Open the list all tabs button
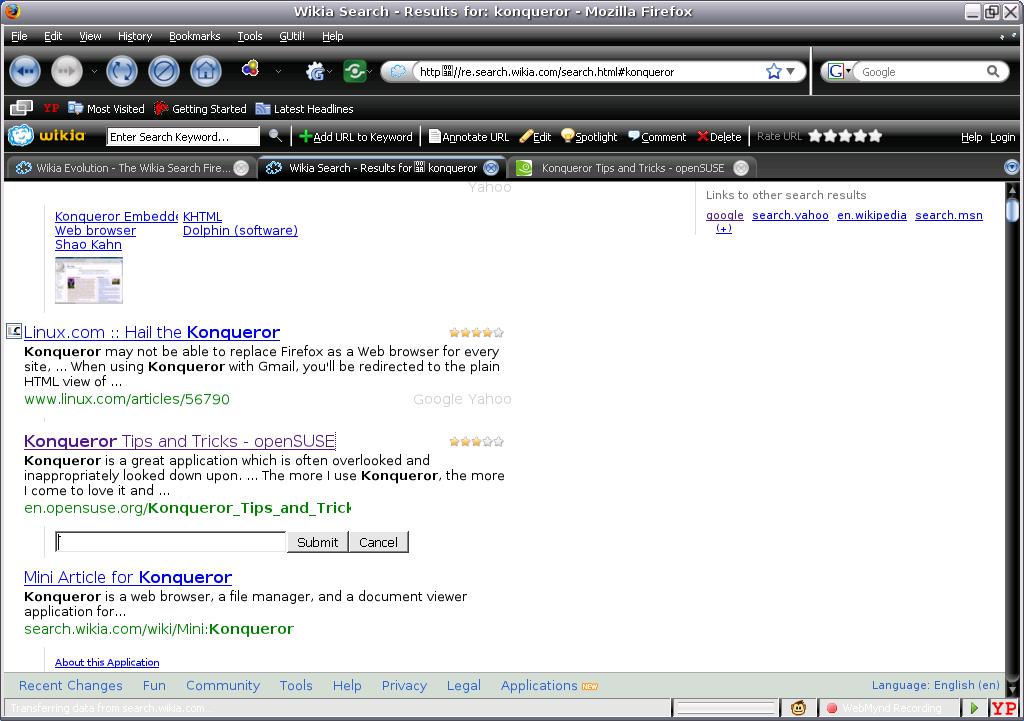The height and width of the screenshot is (721, 1024). (x=1012, y=168)
